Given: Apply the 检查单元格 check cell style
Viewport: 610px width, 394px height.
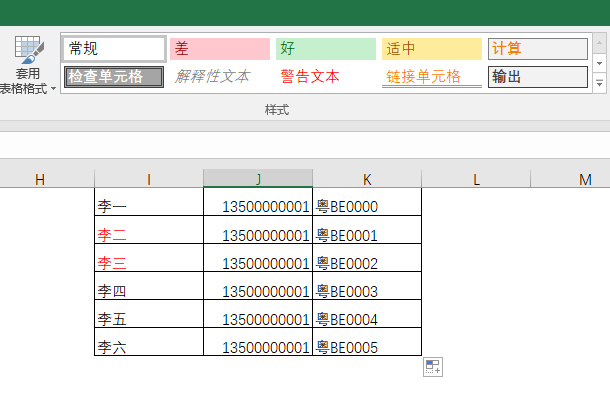Looking at the screenshot, I should click(x=114, y=77).
